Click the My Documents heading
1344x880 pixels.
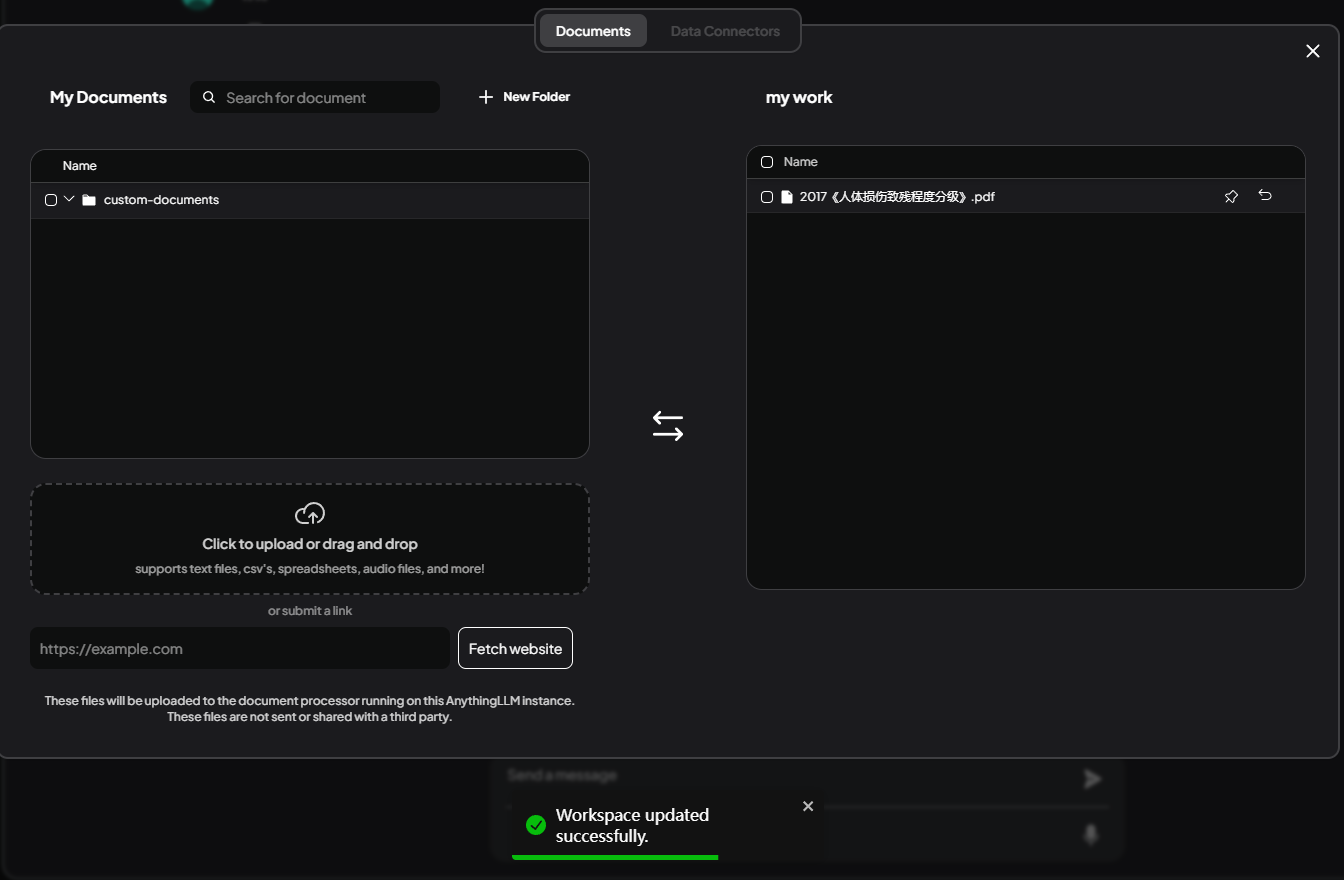click(108, 97)
